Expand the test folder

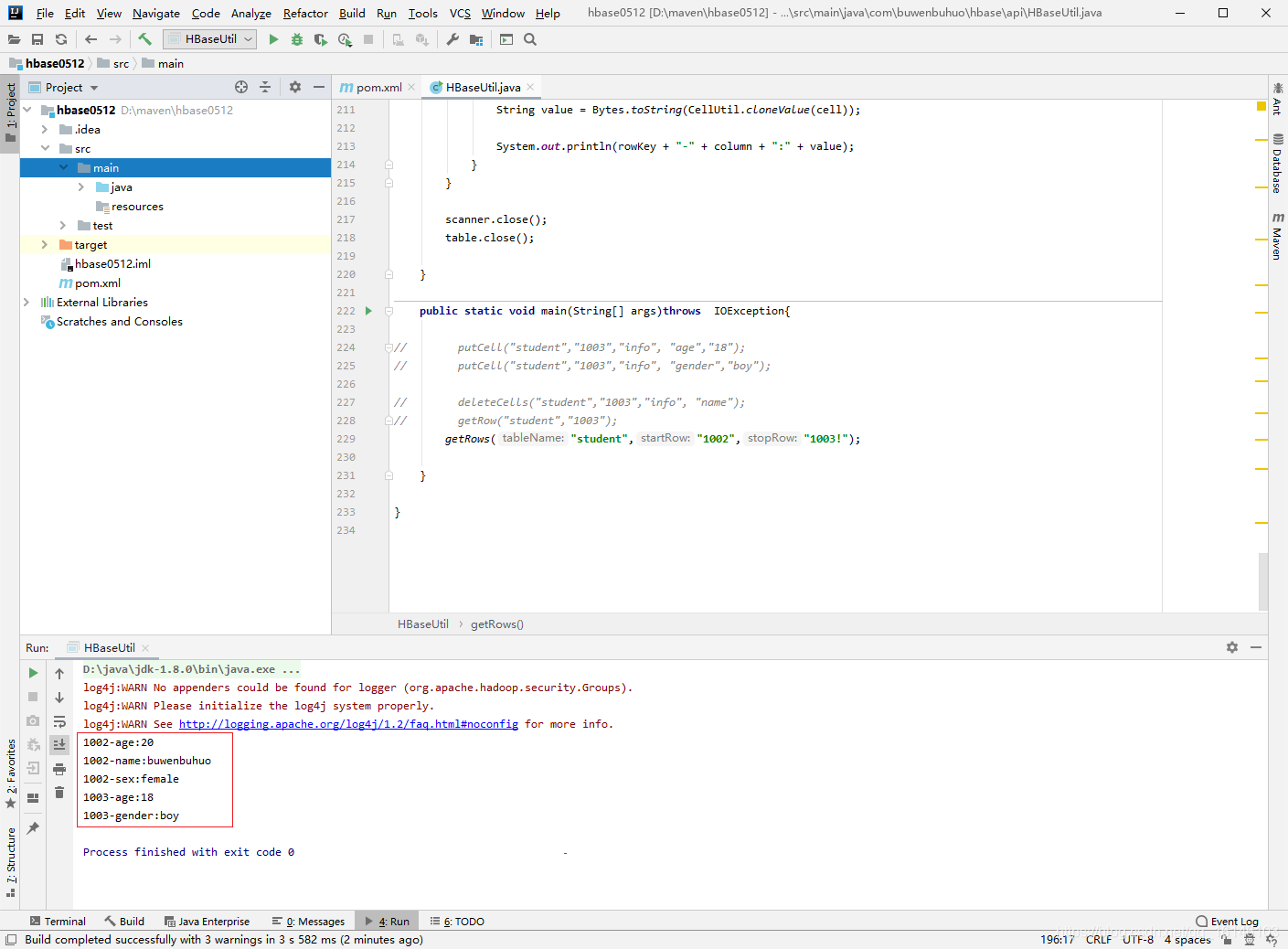click(x=63, y=225)
